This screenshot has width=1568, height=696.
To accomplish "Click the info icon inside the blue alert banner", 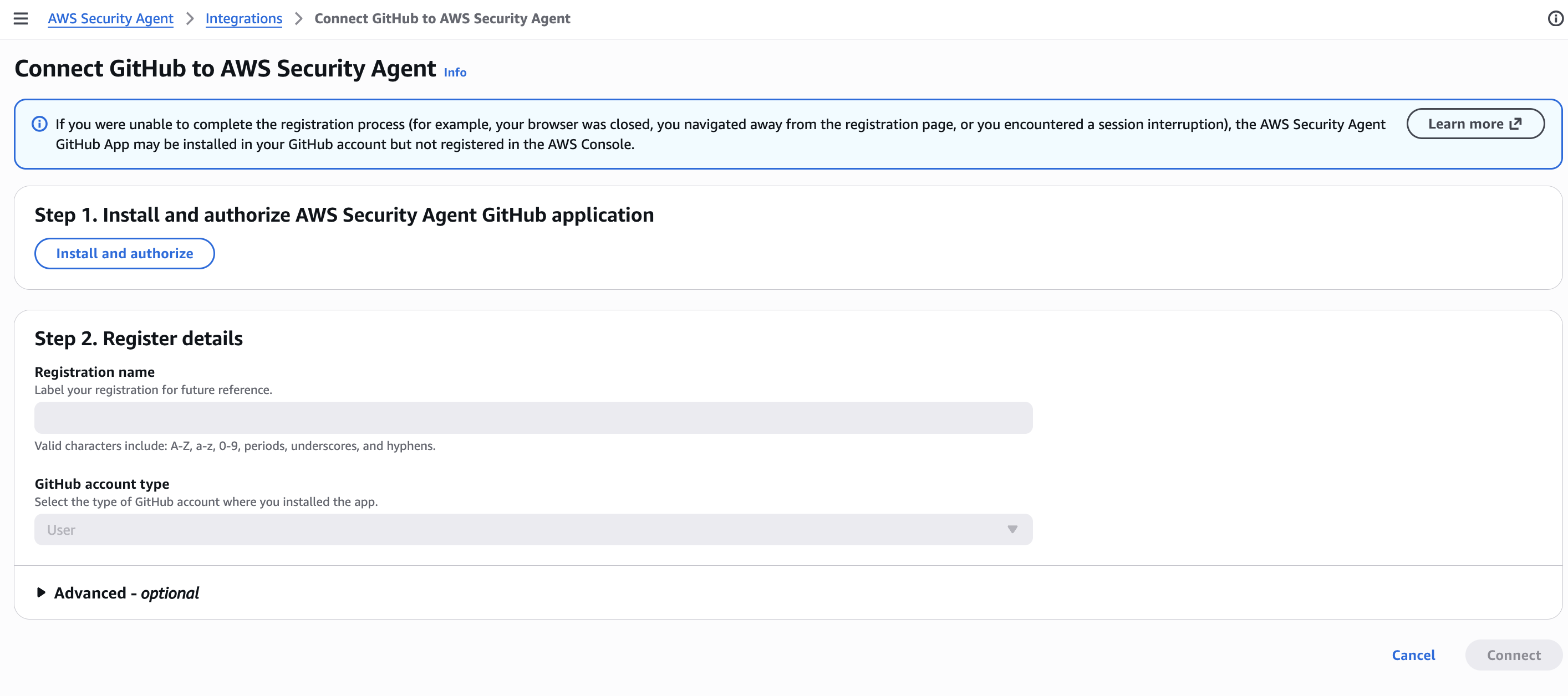I will pos(39,124).
